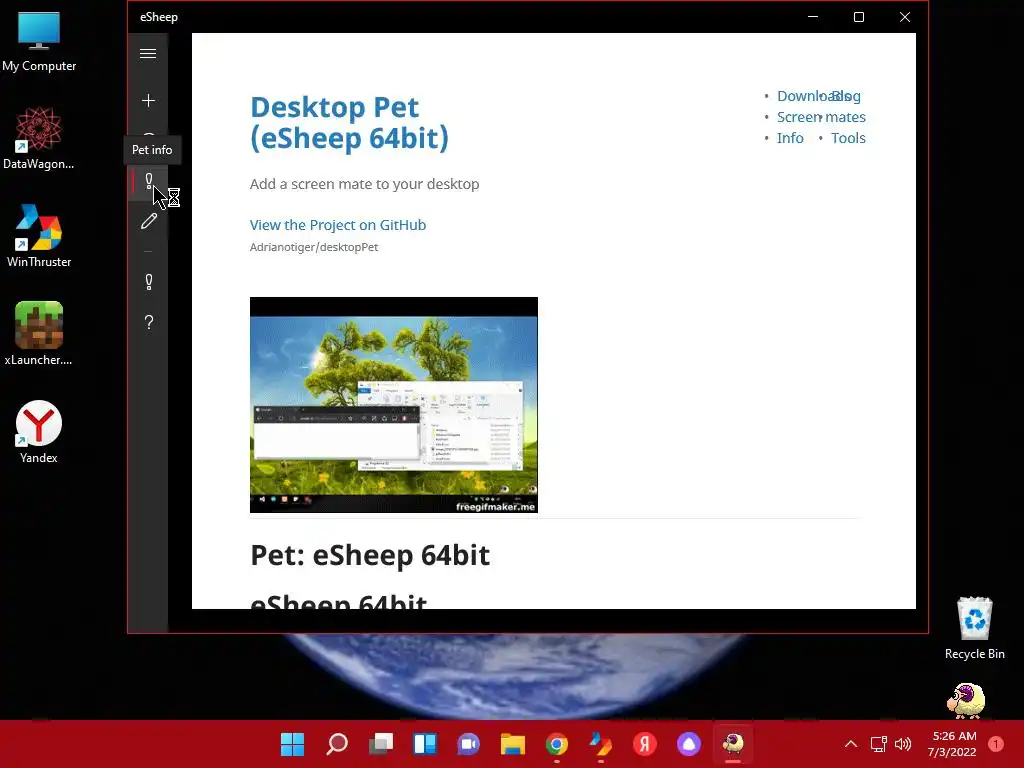Open the Screen mates link
This screenshot has height=768, width=1024.
[x=821, y=117]
